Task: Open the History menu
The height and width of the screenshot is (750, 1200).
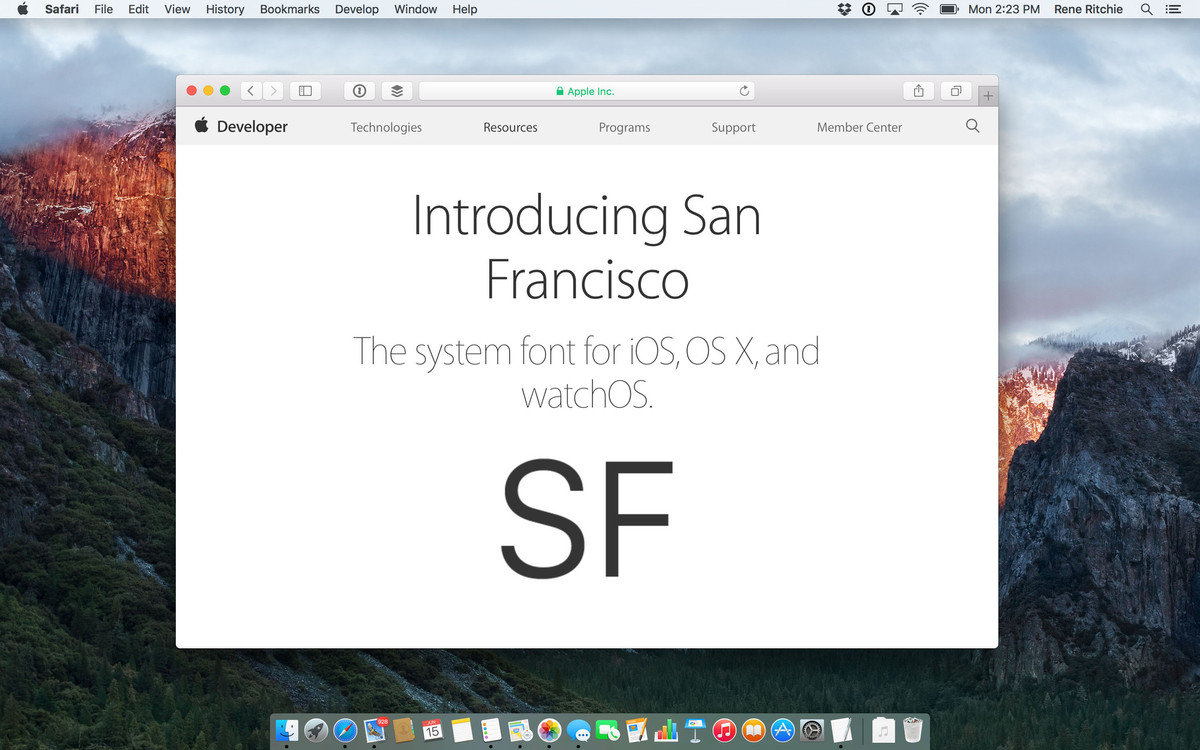Action: tap(225, 9)
